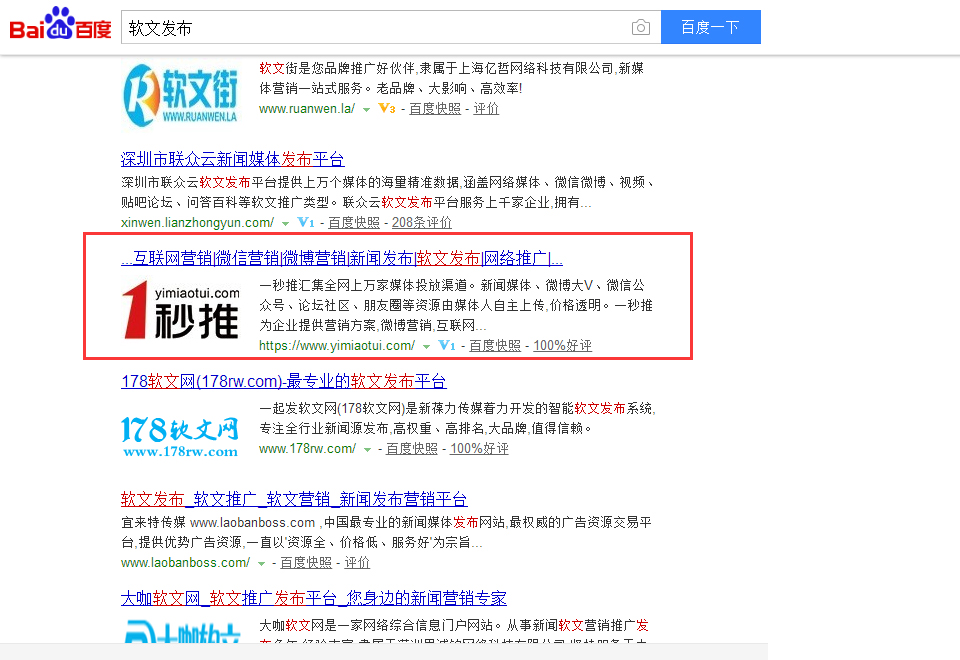Click 100%好评 link for yimiaotui result
Viewport: 960px width, 660px height.
tap(563, 346)
